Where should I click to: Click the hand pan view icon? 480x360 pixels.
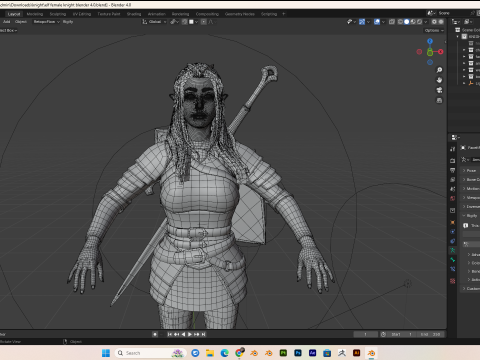[x=439, y=80]
